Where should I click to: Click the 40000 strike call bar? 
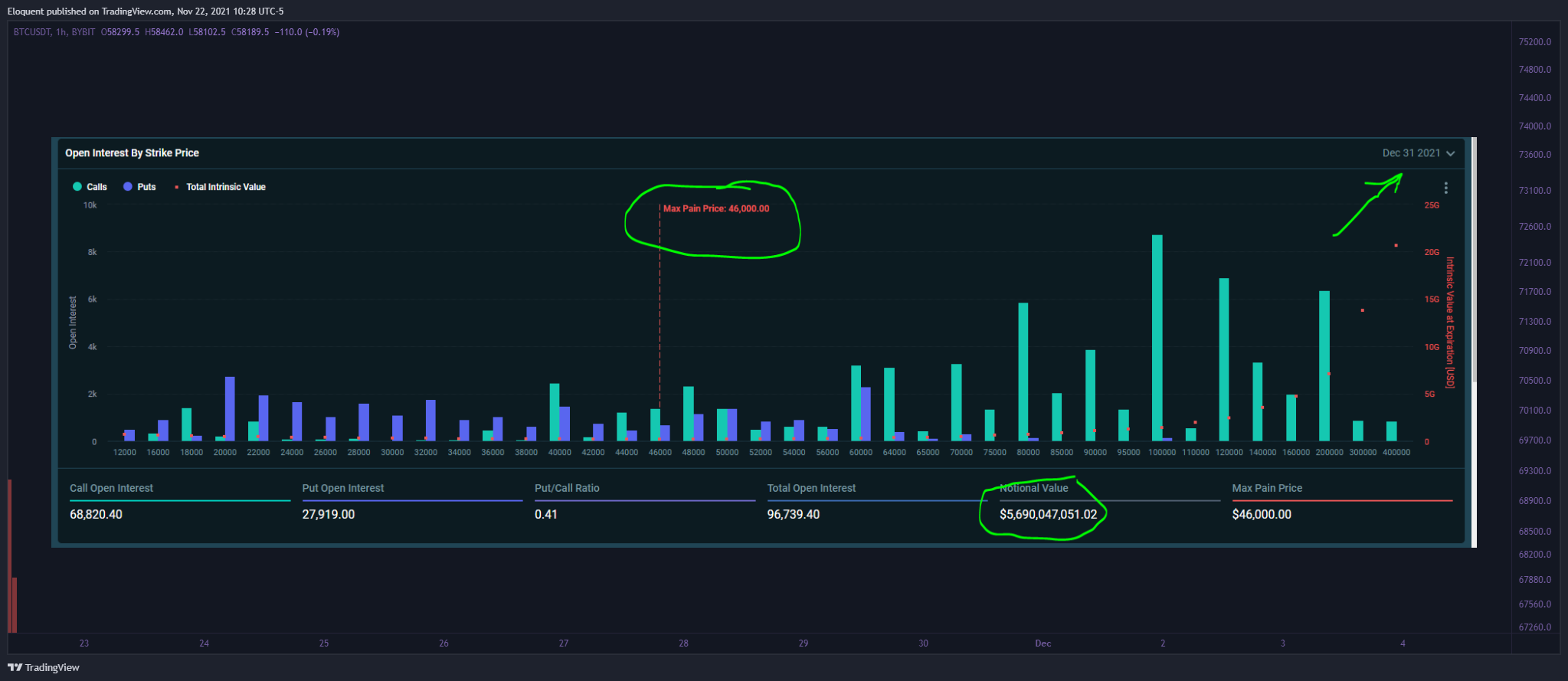(555, 412)
